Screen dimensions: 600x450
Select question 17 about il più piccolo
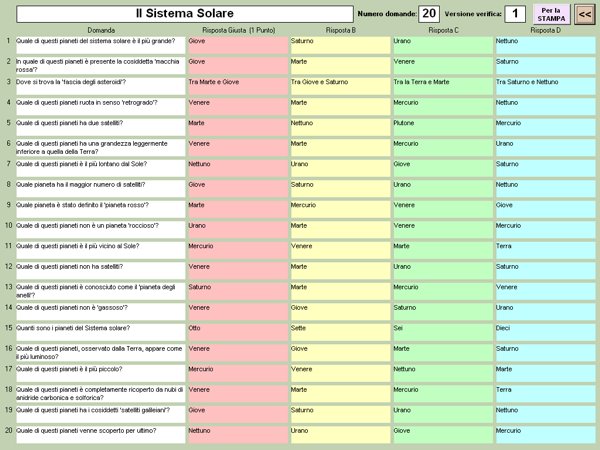point(101,373)
